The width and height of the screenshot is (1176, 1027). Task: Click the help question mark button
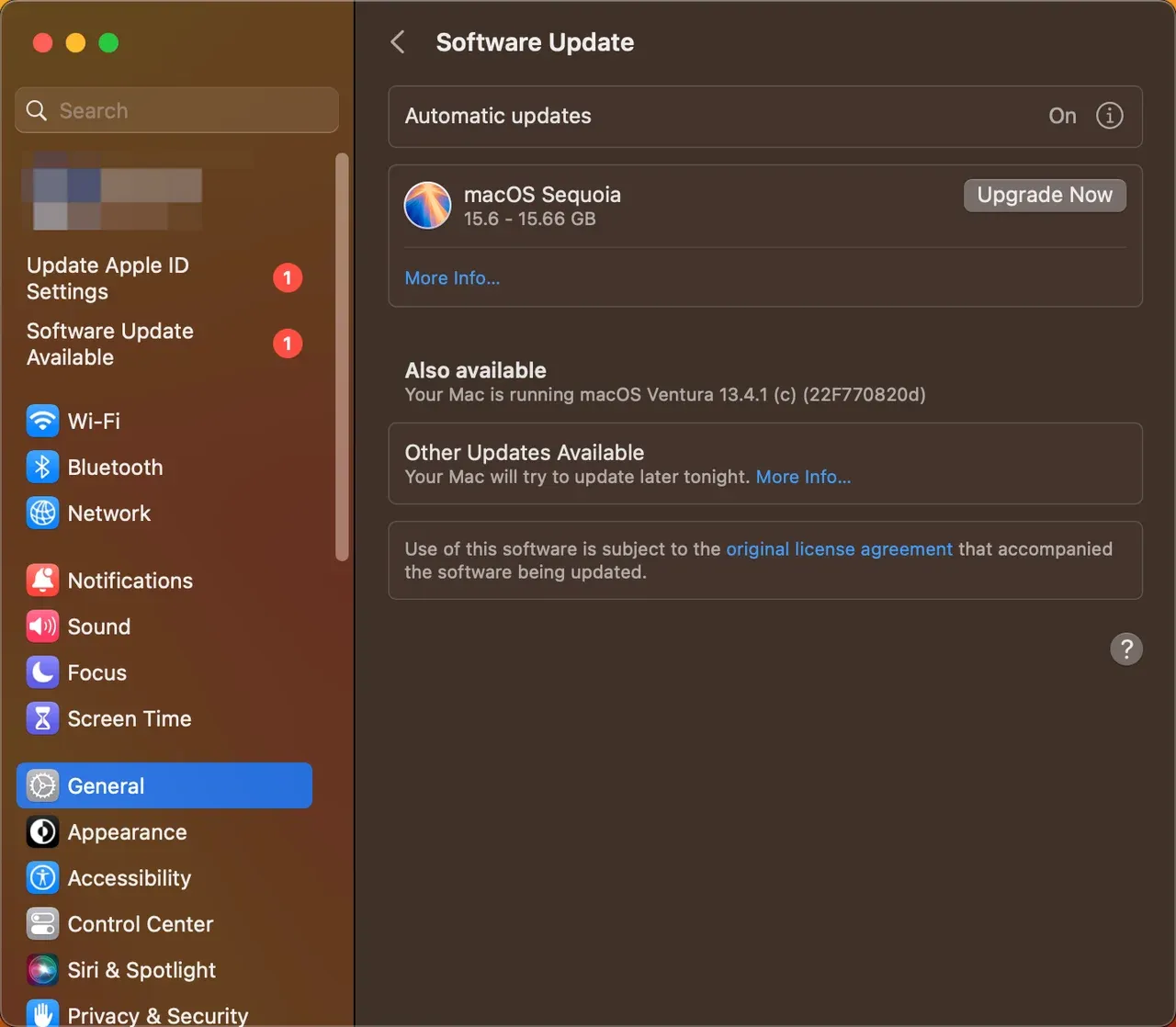[1126, 649]
